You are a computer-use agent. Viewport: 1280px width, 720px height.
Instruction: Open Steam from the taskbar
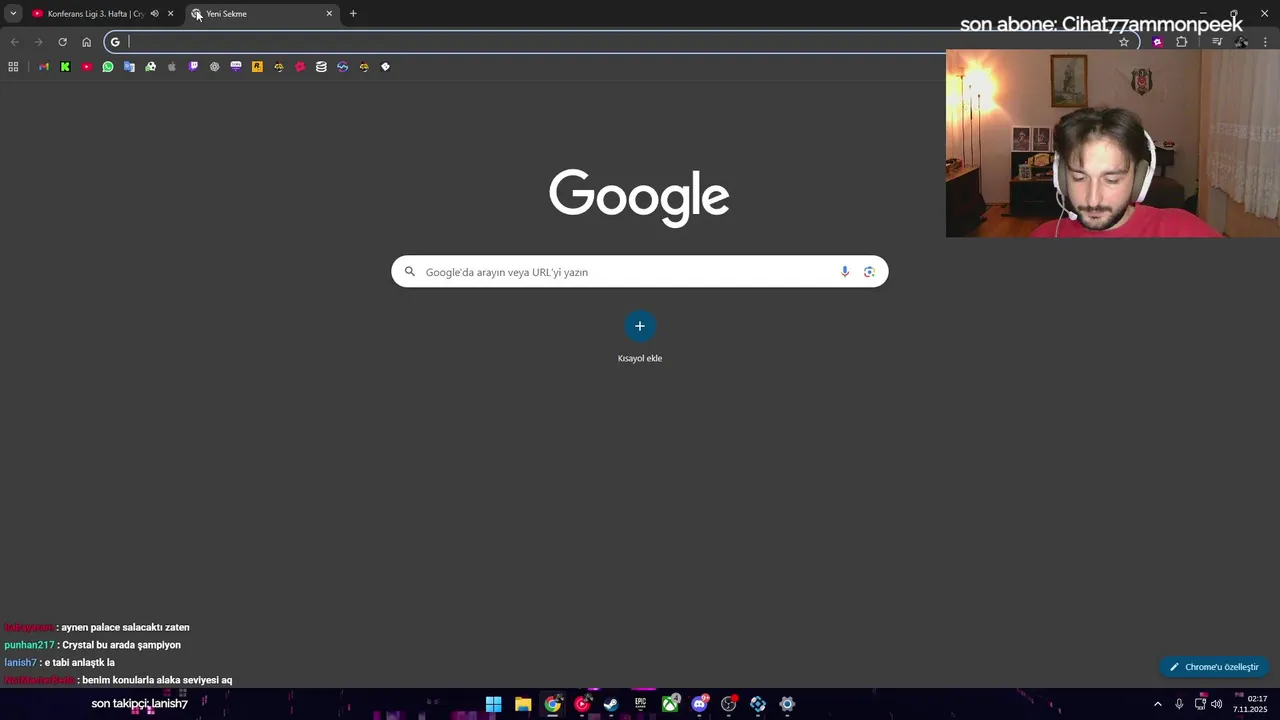611,704
